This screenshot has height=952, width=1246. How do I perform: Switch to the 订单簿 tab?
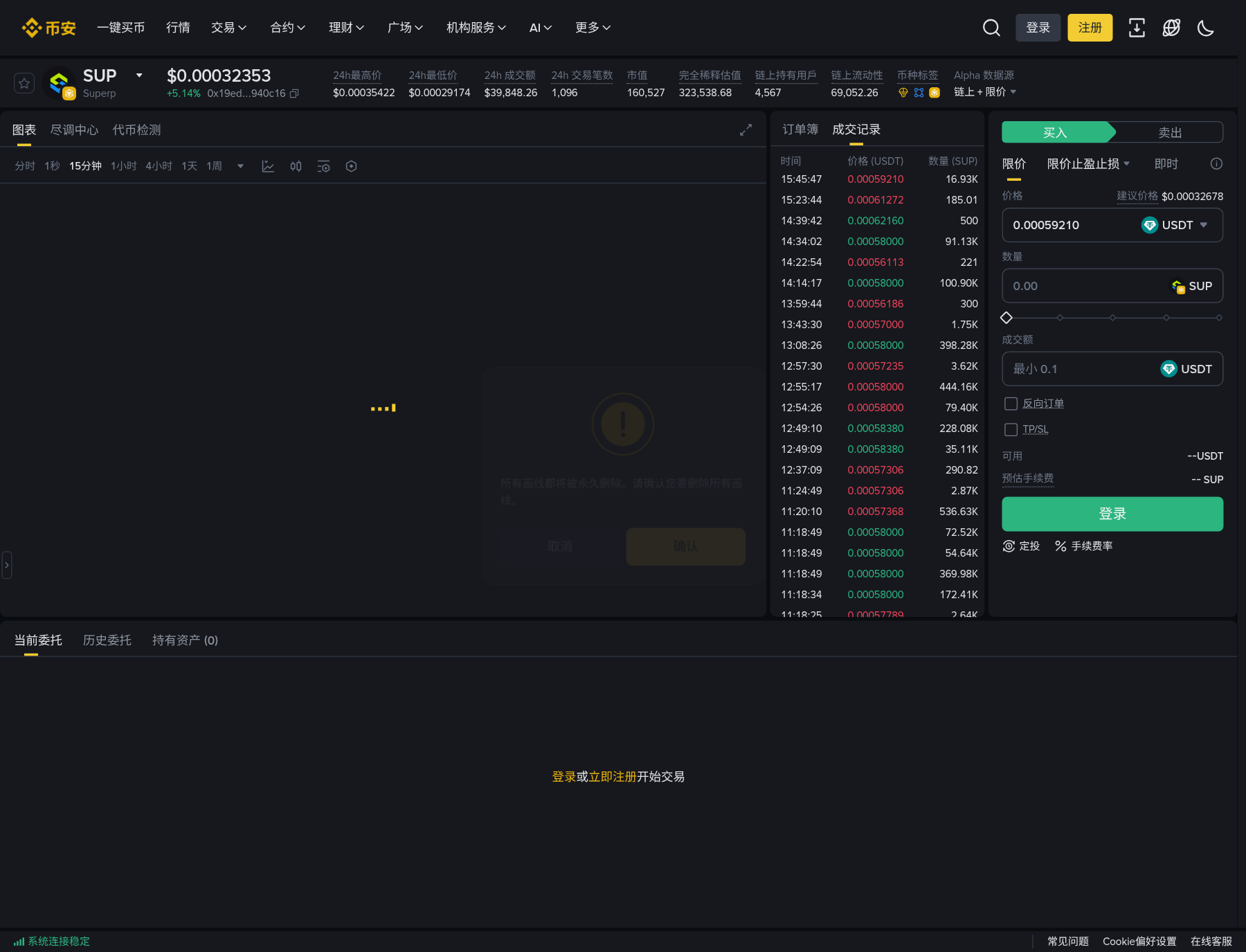tap(800, 129)
